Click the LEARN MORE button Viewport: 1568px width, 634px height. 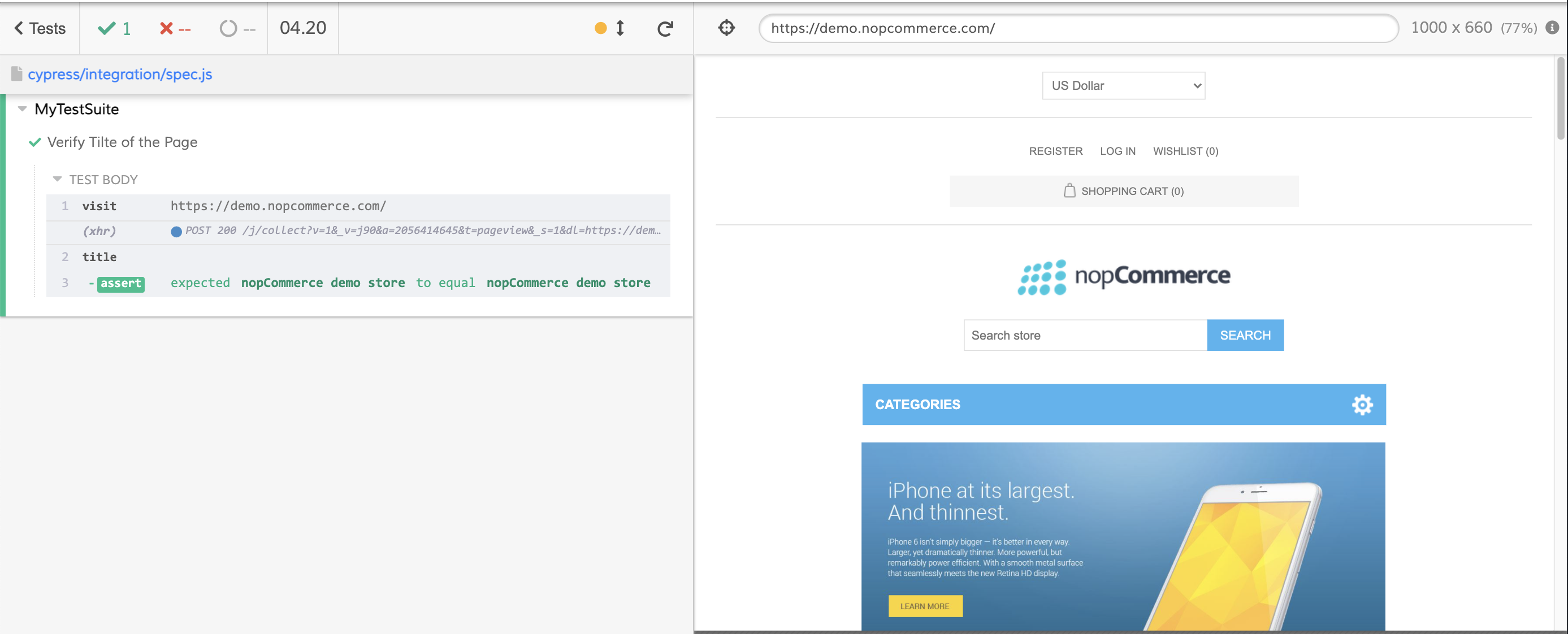coord(925,606)
